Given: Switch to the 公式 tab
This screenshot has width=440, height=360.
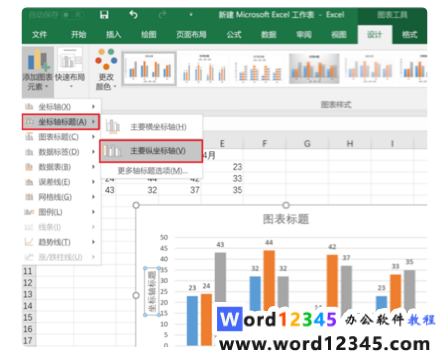Looking at the screenshot, I should (234, 34).
